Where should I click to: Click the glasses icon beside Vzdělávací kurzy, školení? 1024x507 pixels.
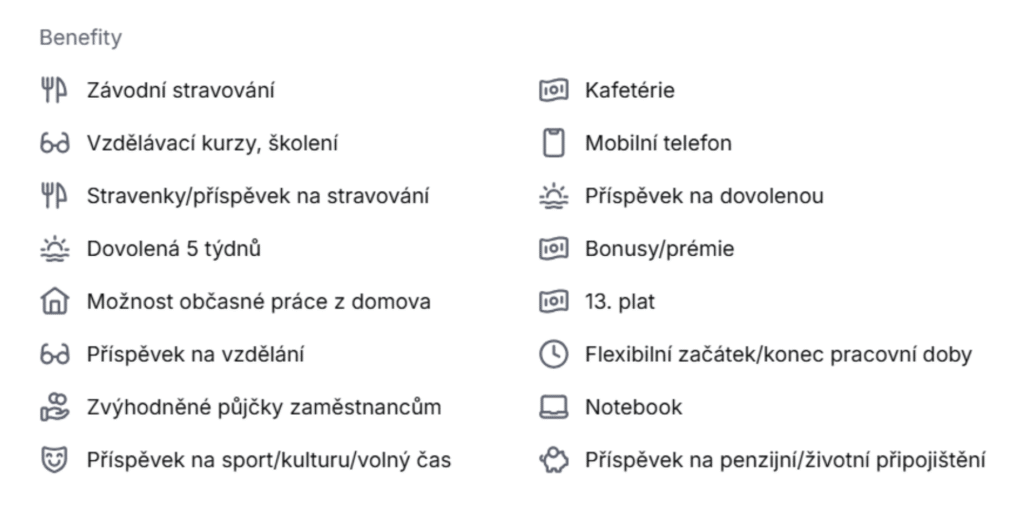point(53,144)
